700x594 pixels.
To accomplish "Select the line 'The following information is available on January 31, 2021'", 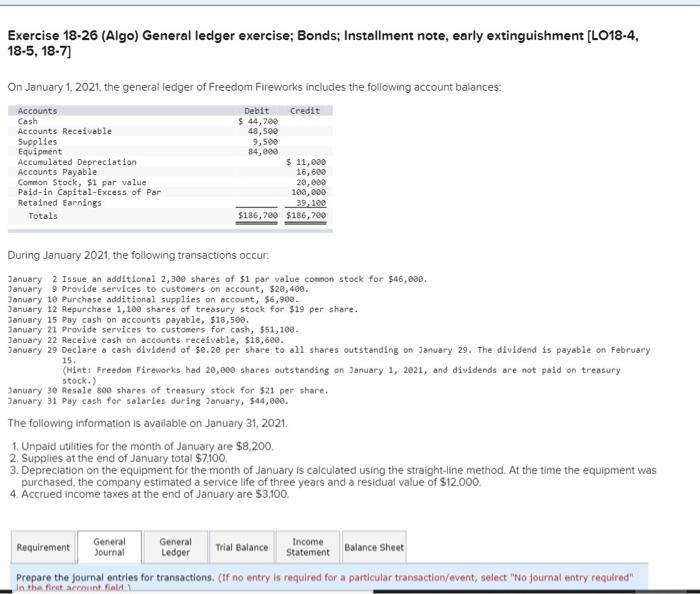I will (x=147, y=423).
